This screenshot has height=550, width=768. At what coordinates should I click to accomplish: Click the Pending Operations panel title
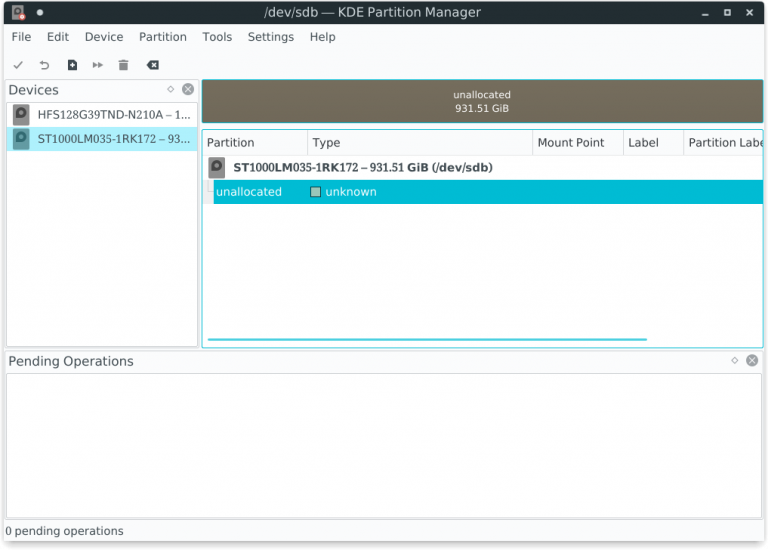(x=71, y=361)
